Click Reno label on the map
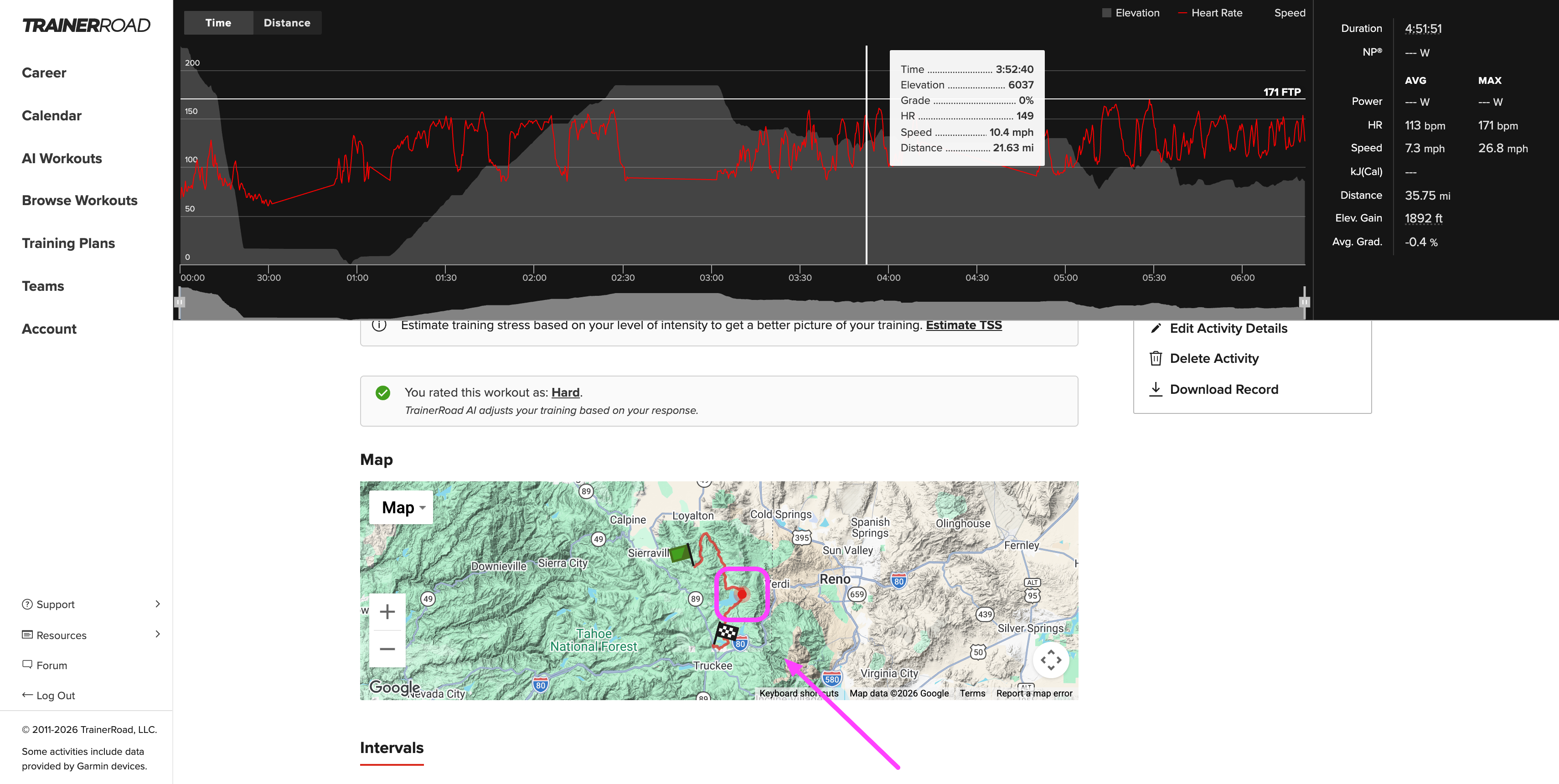The width and height of the screenshot is (1559, 784). (835, 579)
